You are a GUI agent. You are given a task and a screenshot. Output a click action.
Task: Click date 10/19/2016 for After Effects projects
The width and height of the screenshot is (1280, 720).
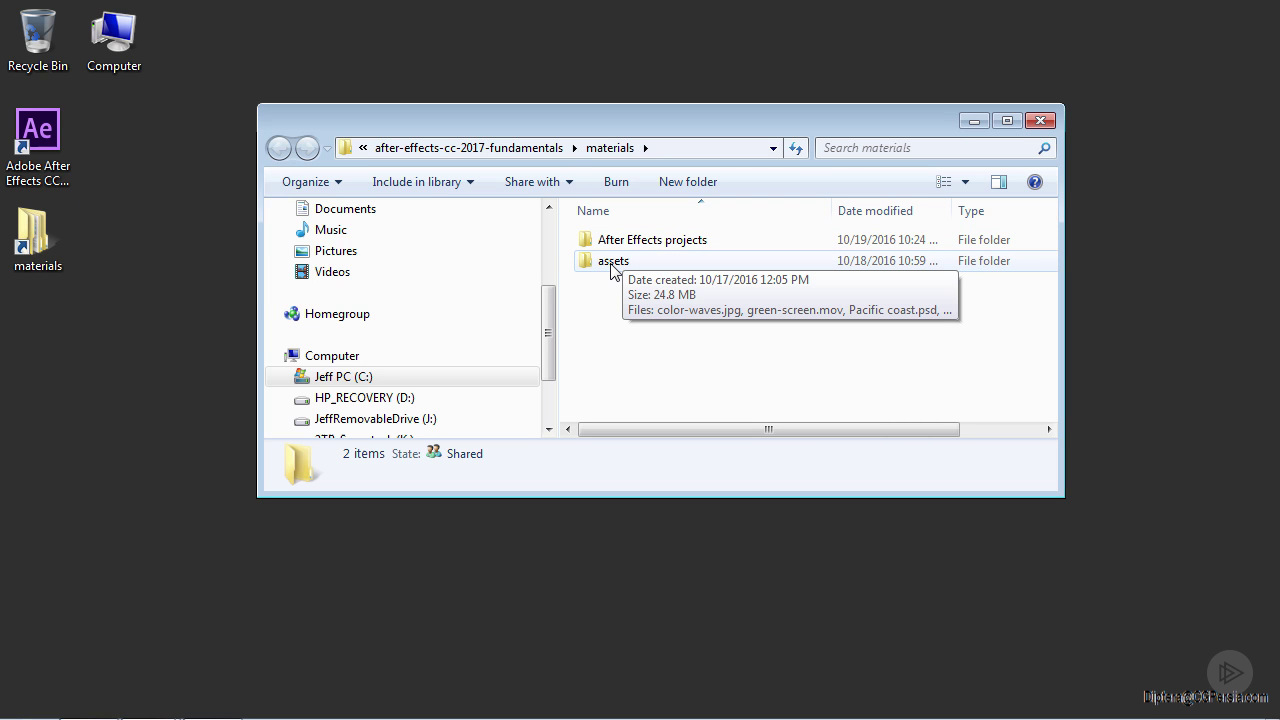coord(888,240)
